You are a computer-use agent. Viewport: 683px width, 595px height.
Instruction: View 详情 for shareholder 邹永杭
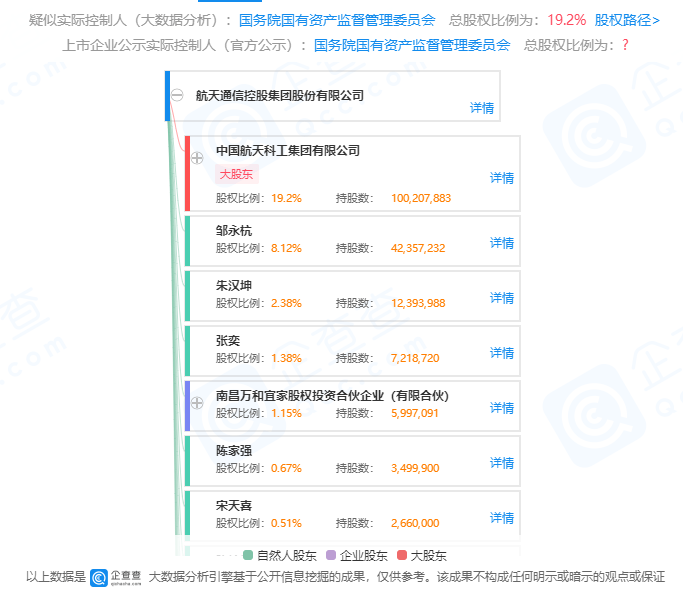click(501, 243)
